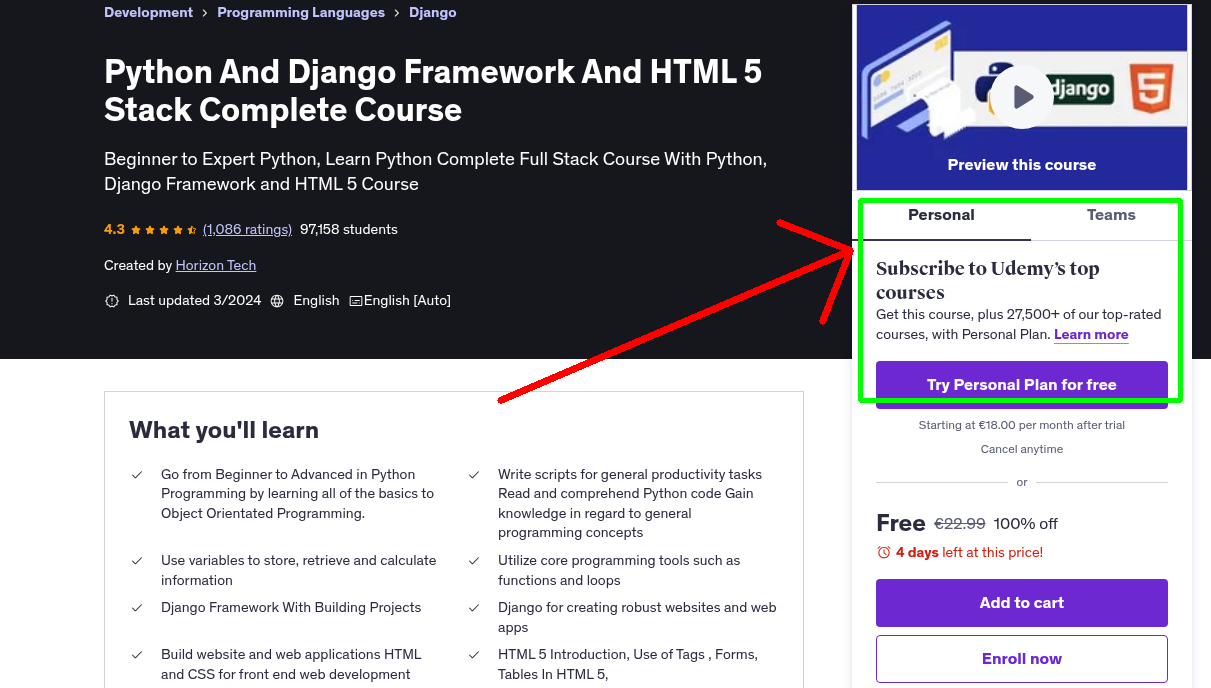Play the course preview video
Viewport: 1211px width, 688px height.
coord(1022,97)
